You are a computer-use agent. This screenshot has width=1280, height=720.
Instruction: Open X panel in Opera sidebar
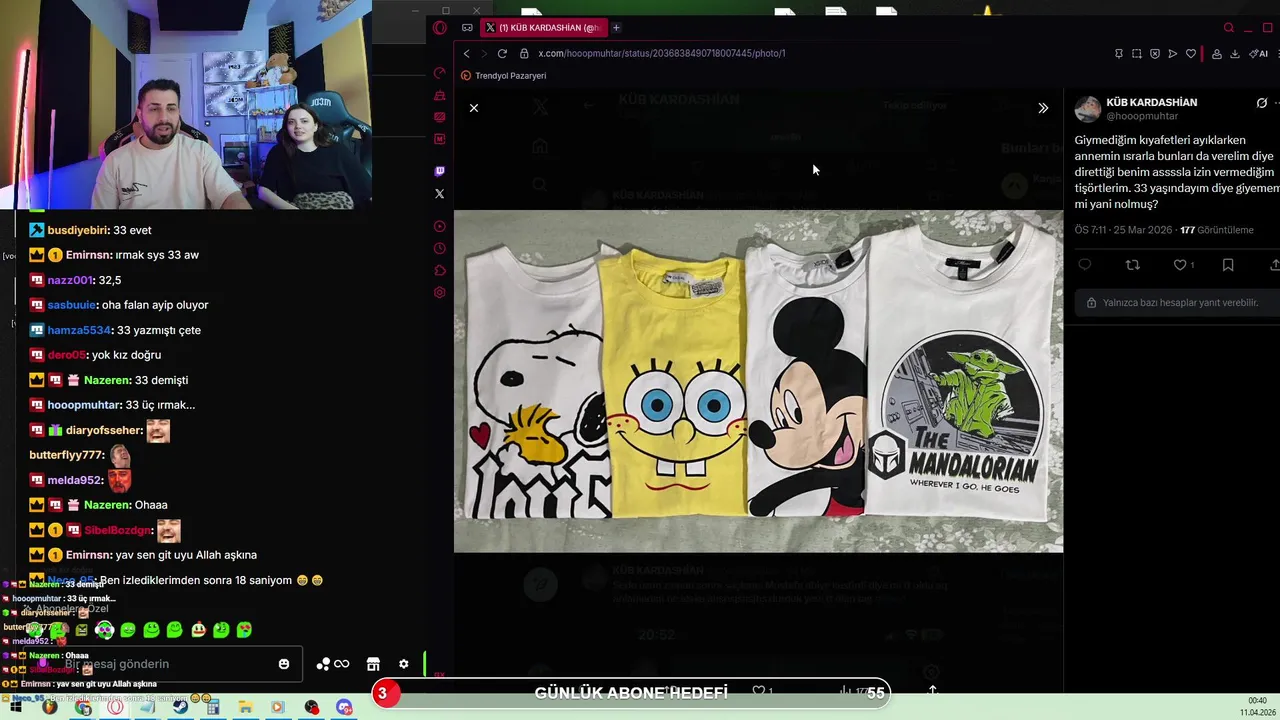tap(440, 193)
